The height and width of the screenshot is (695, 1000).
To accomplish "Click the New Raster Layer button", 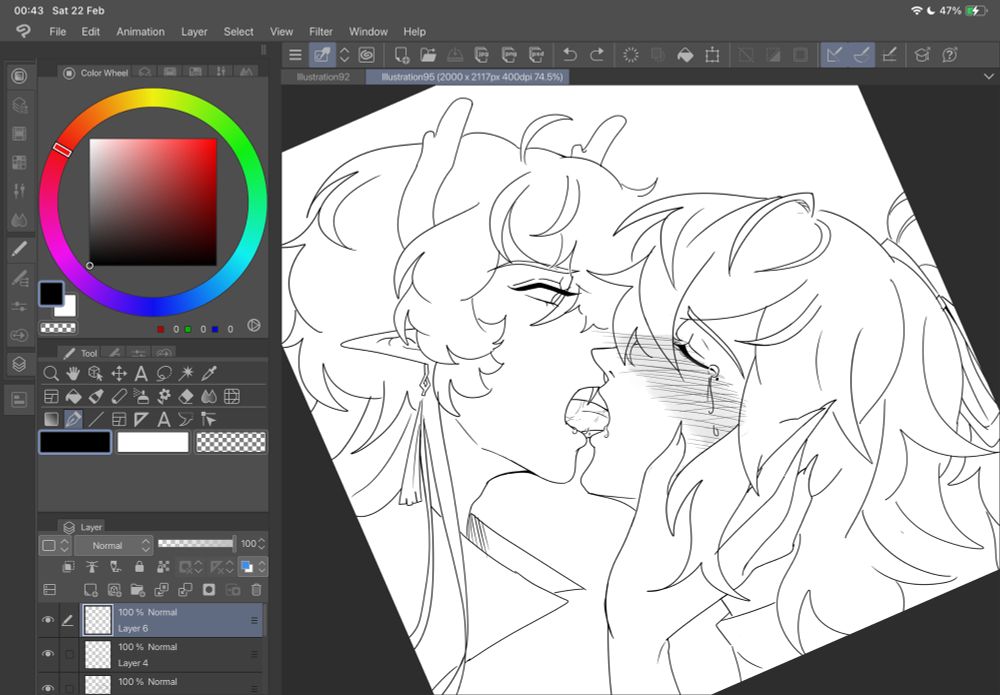I will coord(91,590).
